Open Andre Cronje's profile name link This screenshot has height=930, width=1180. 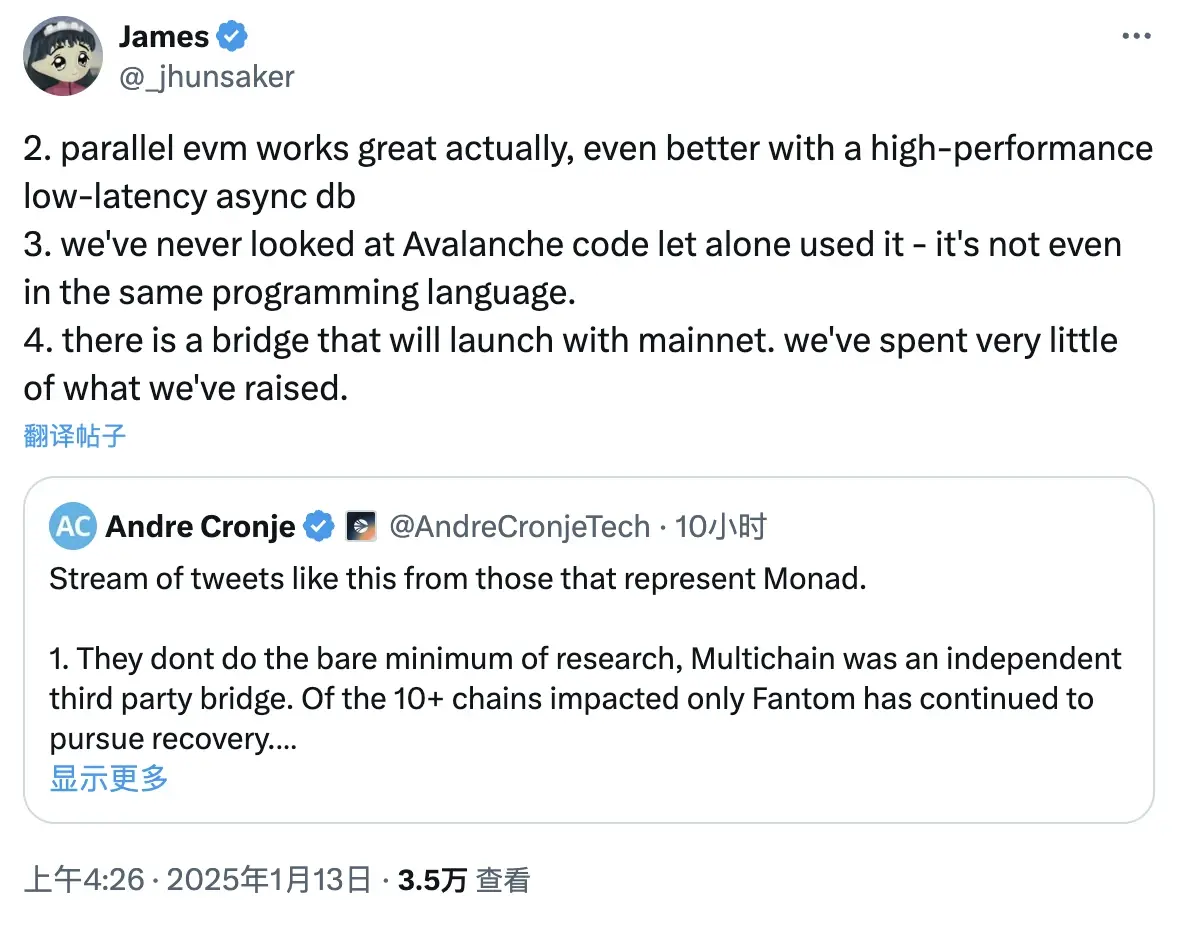tap(200, 527)
